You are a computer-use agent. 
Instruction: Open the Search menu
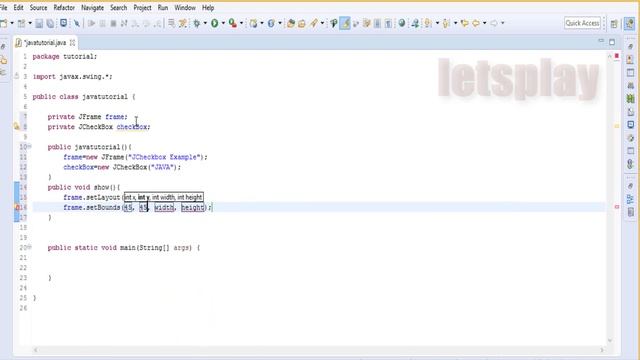coord(118,8)
